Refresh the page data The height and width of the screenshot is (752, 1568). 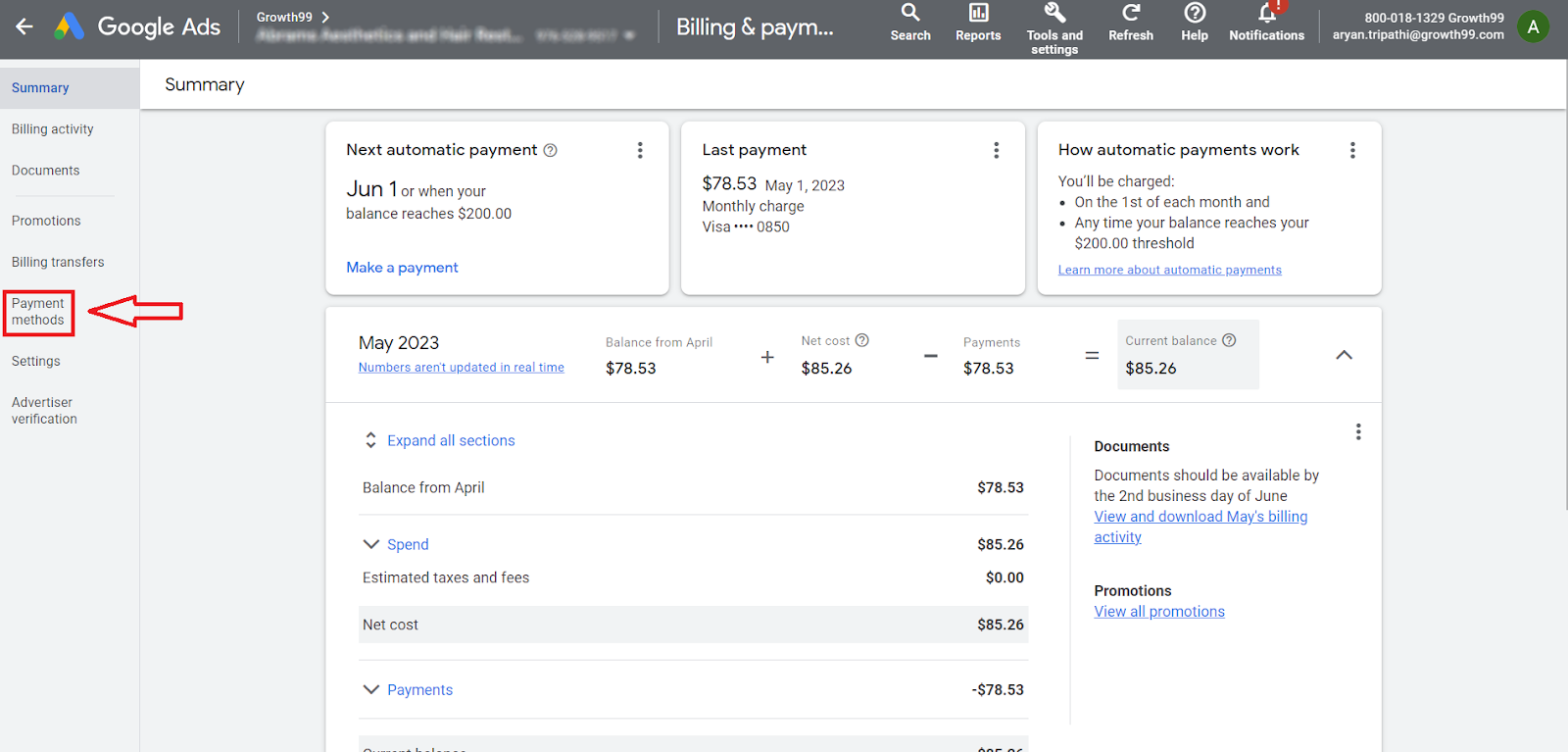[1131, 23]
